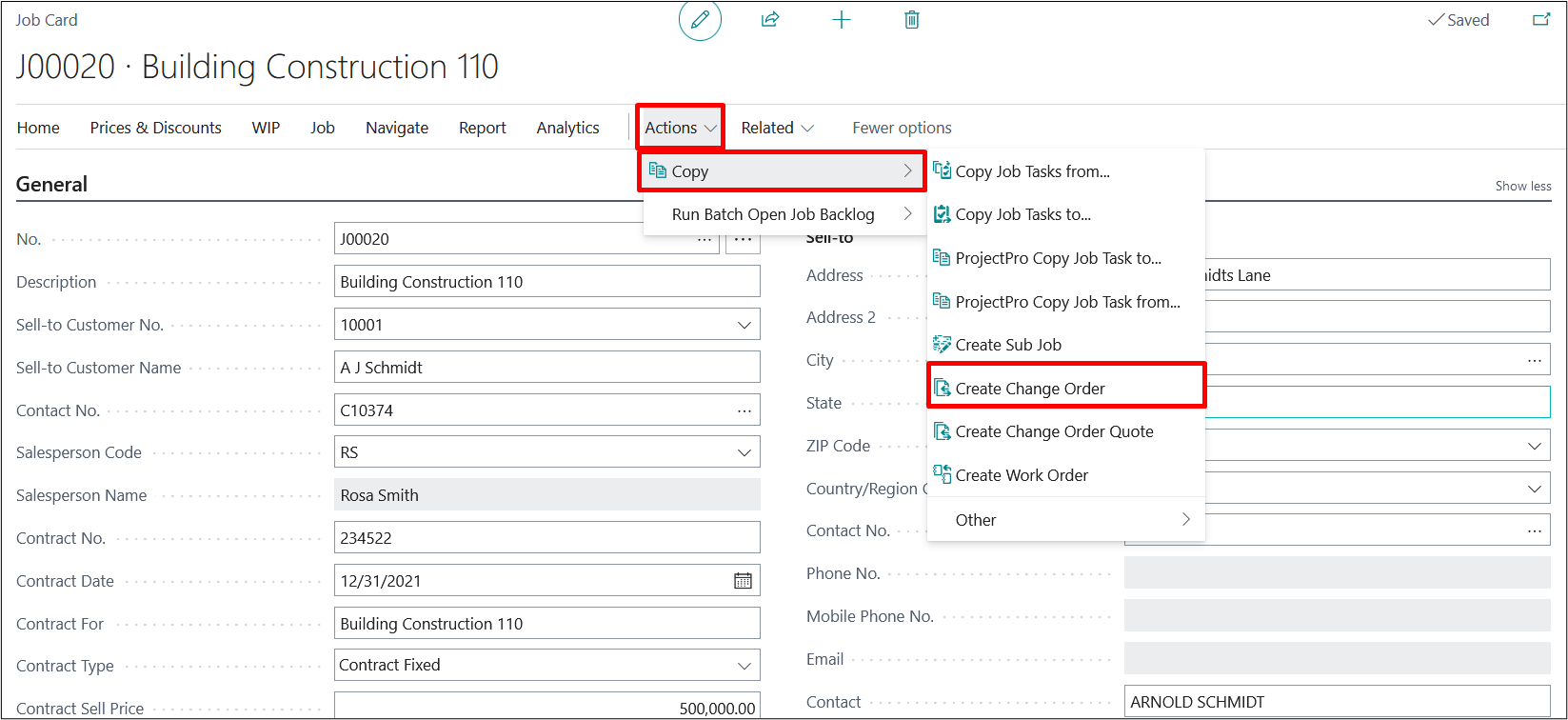Expand the Contract Type dropdown
This screenshot has width=1568, height=720.
744,666
